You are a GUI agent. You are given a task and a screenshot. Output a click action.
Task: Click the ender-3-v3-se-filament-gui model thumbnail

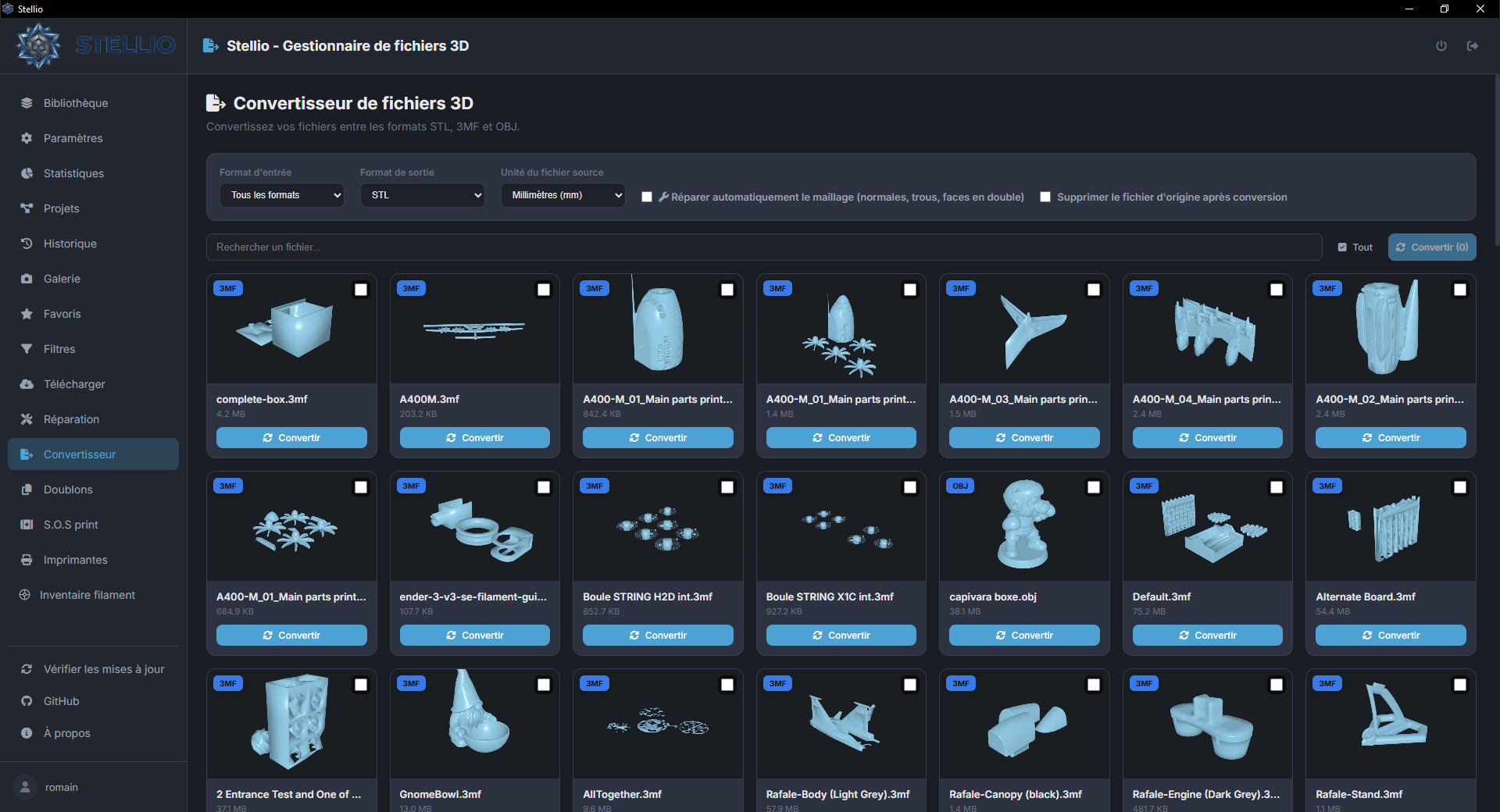475,526
